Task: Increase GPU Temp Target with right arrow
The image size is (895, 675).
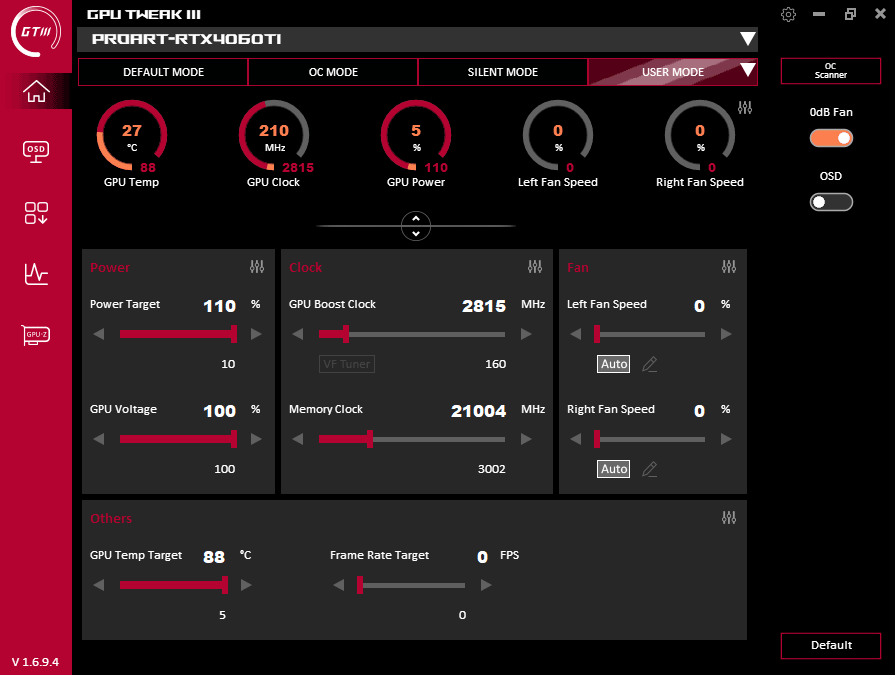Action: coord(246,585)
